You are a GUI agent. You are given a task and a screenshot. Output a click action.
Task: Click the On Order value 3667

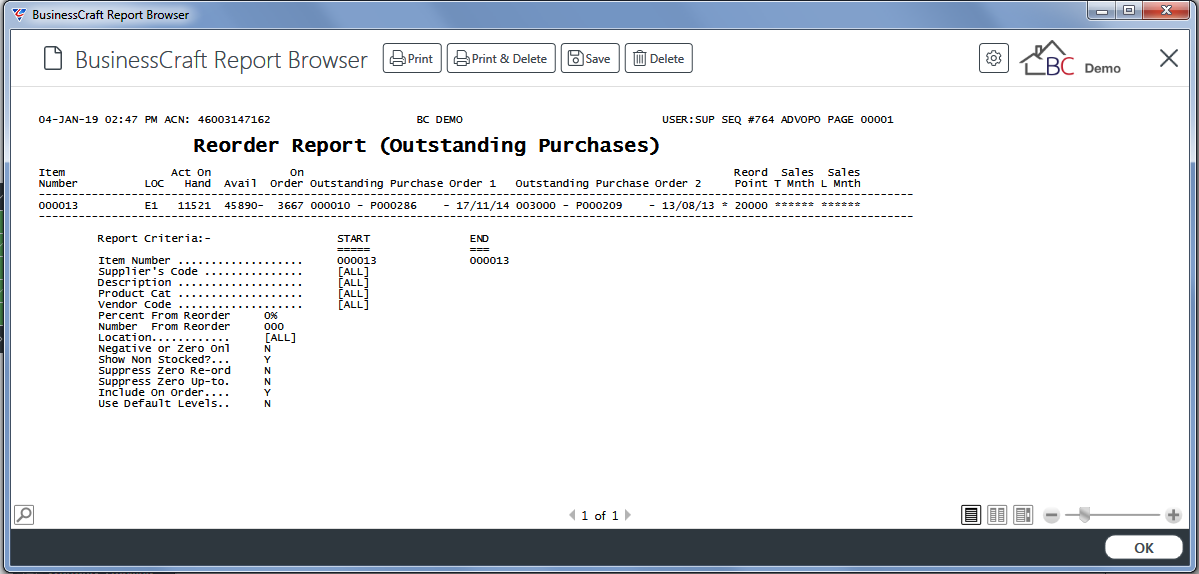291,206
